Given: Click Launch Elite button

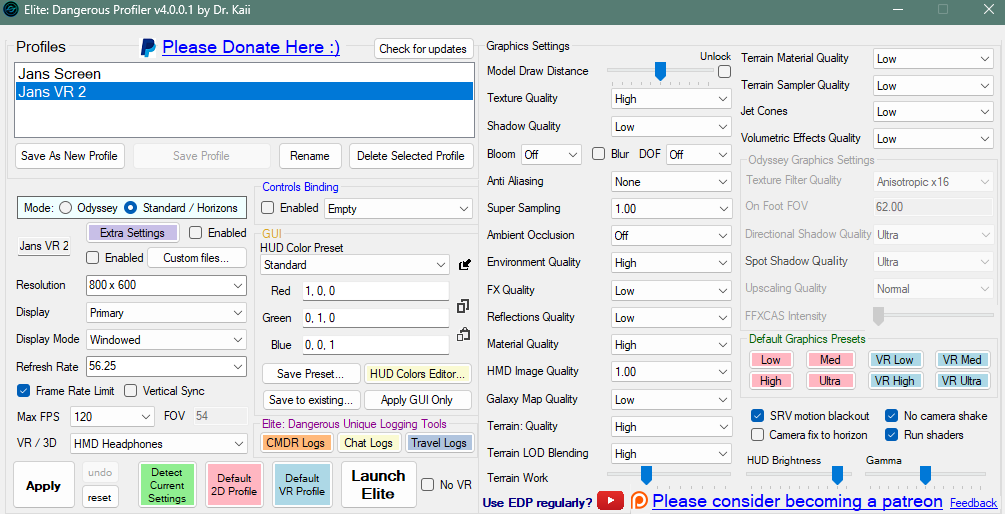Looking at the screenshot, I should [x=378, y=485].
